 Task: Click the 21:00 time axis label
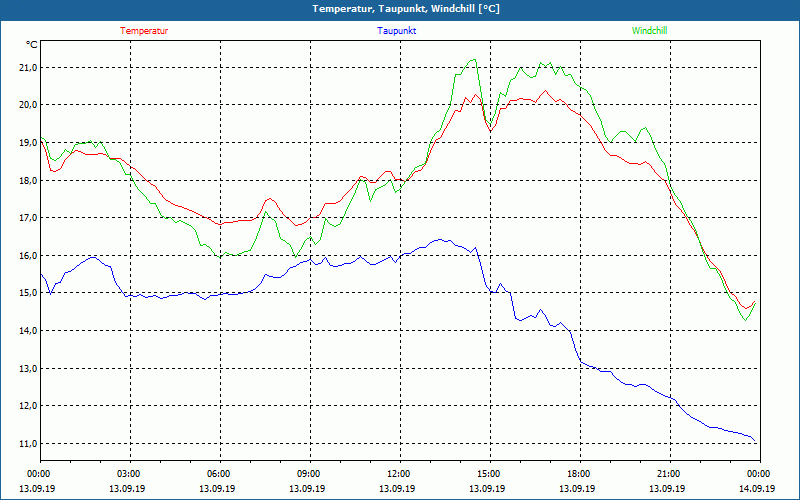click(670, 474)
